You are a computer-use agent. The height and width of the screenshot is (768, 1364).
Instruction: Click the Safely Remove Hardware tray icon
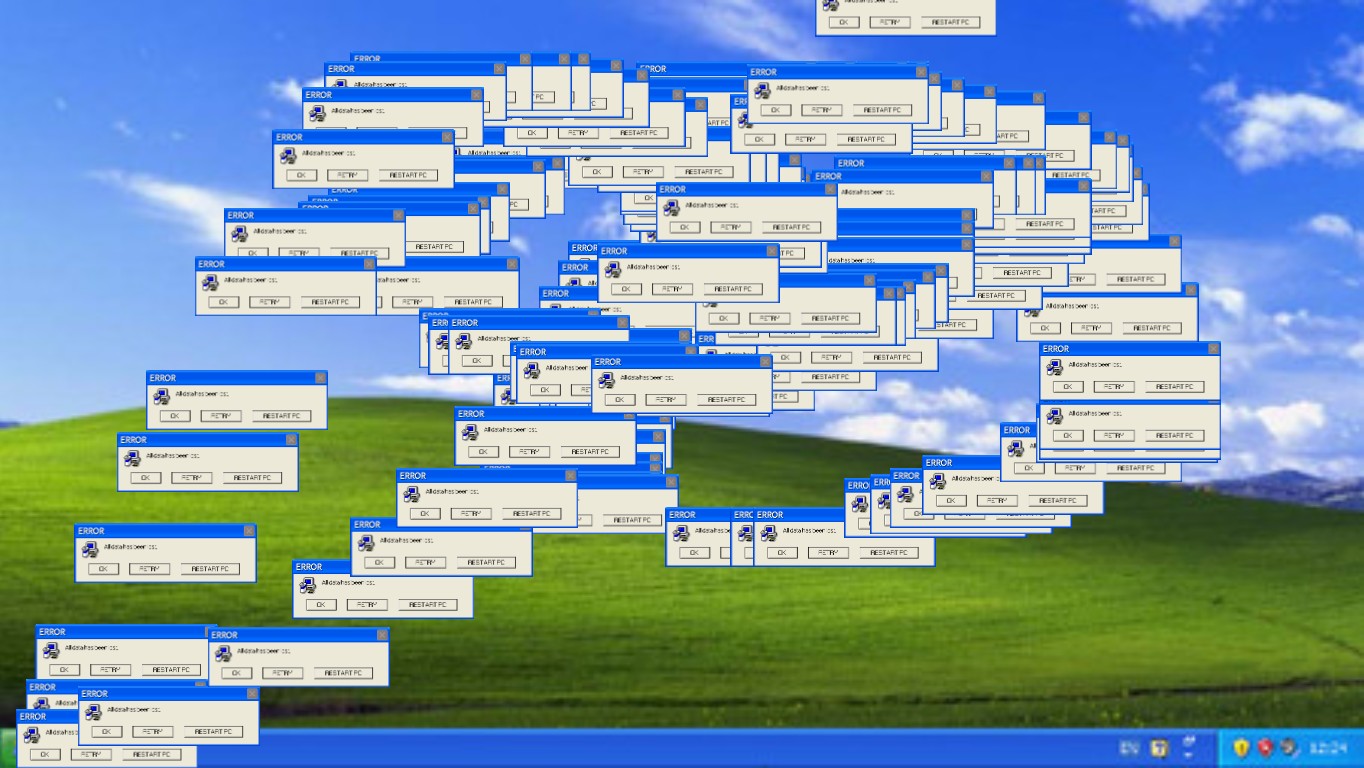[x=1289, y=747]
